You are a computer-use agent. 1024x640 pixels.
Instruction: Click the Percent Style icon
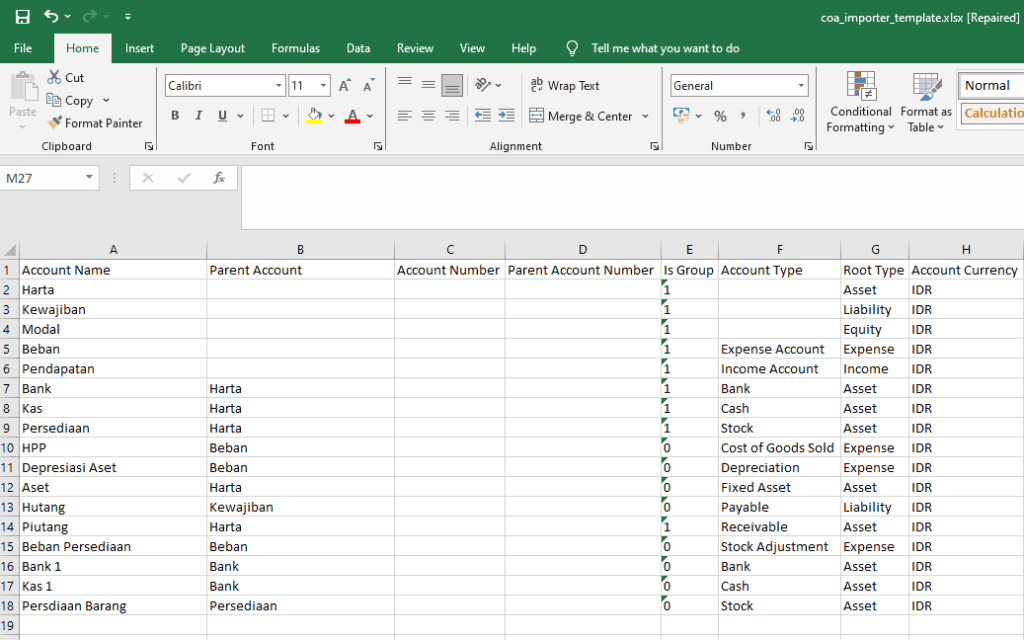pos(720,116)
